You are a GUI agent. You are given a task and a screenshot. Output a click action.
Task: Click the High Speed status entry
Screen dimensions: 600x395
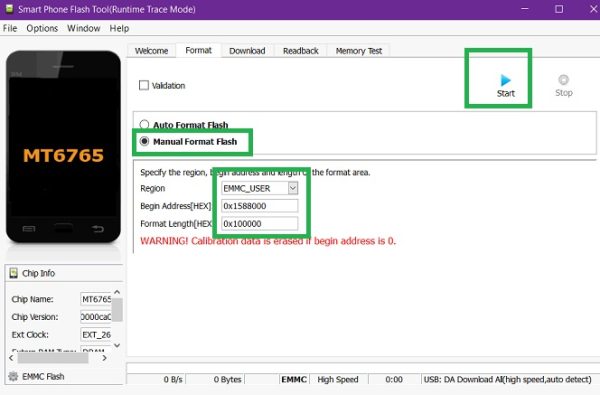338,379
